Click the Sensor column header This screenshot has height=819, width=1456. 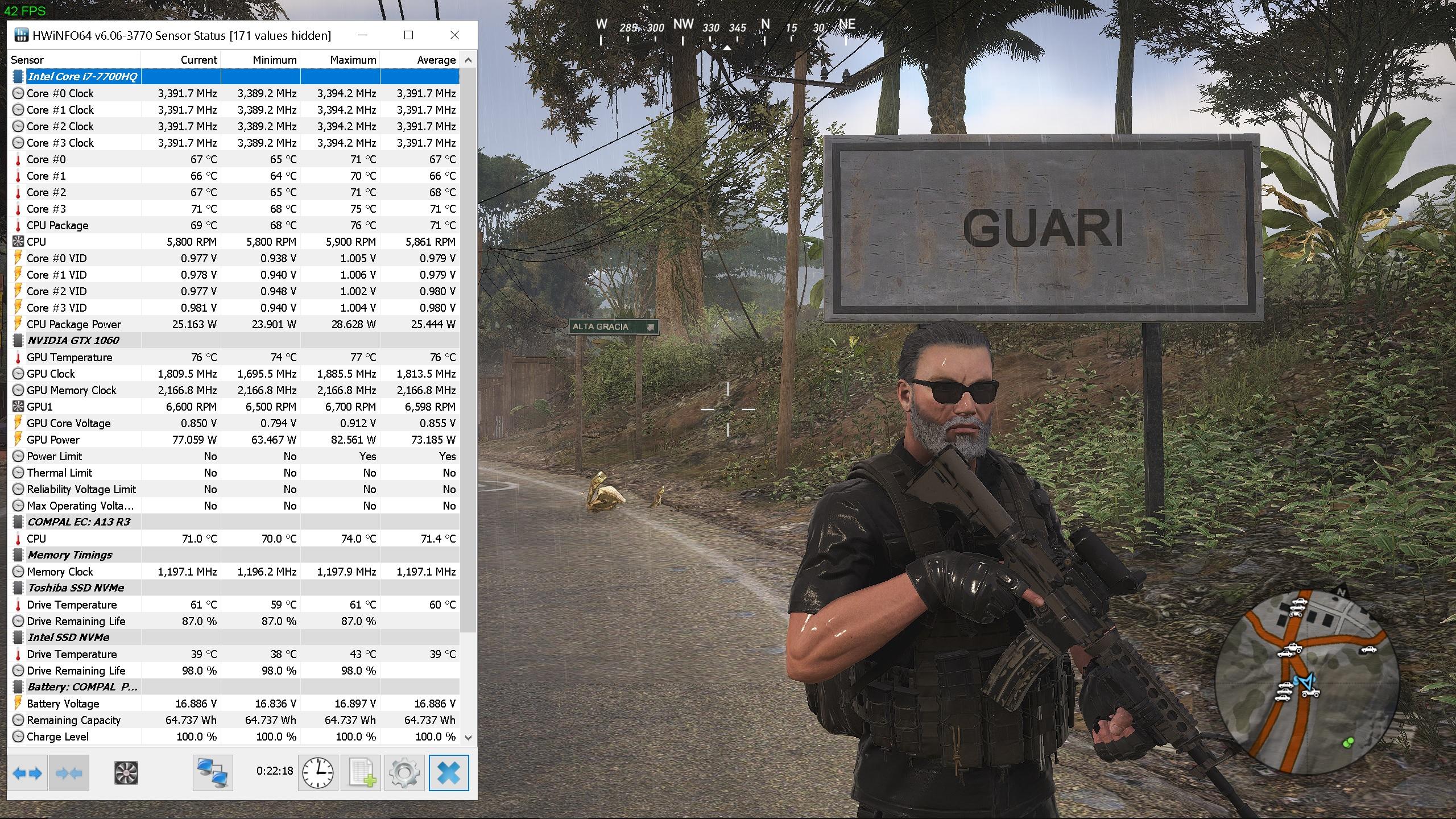(x=27, y=60)
